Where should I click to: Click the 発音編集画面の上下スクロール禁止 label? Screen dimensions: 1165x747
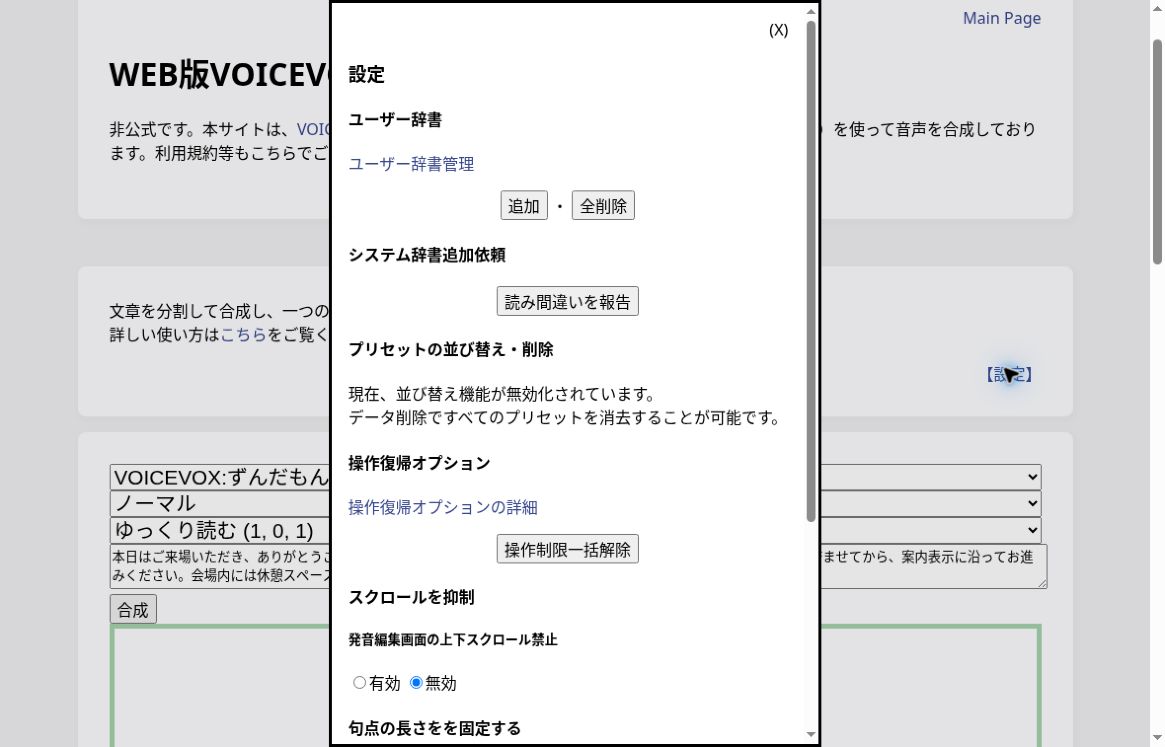[453, 639]
